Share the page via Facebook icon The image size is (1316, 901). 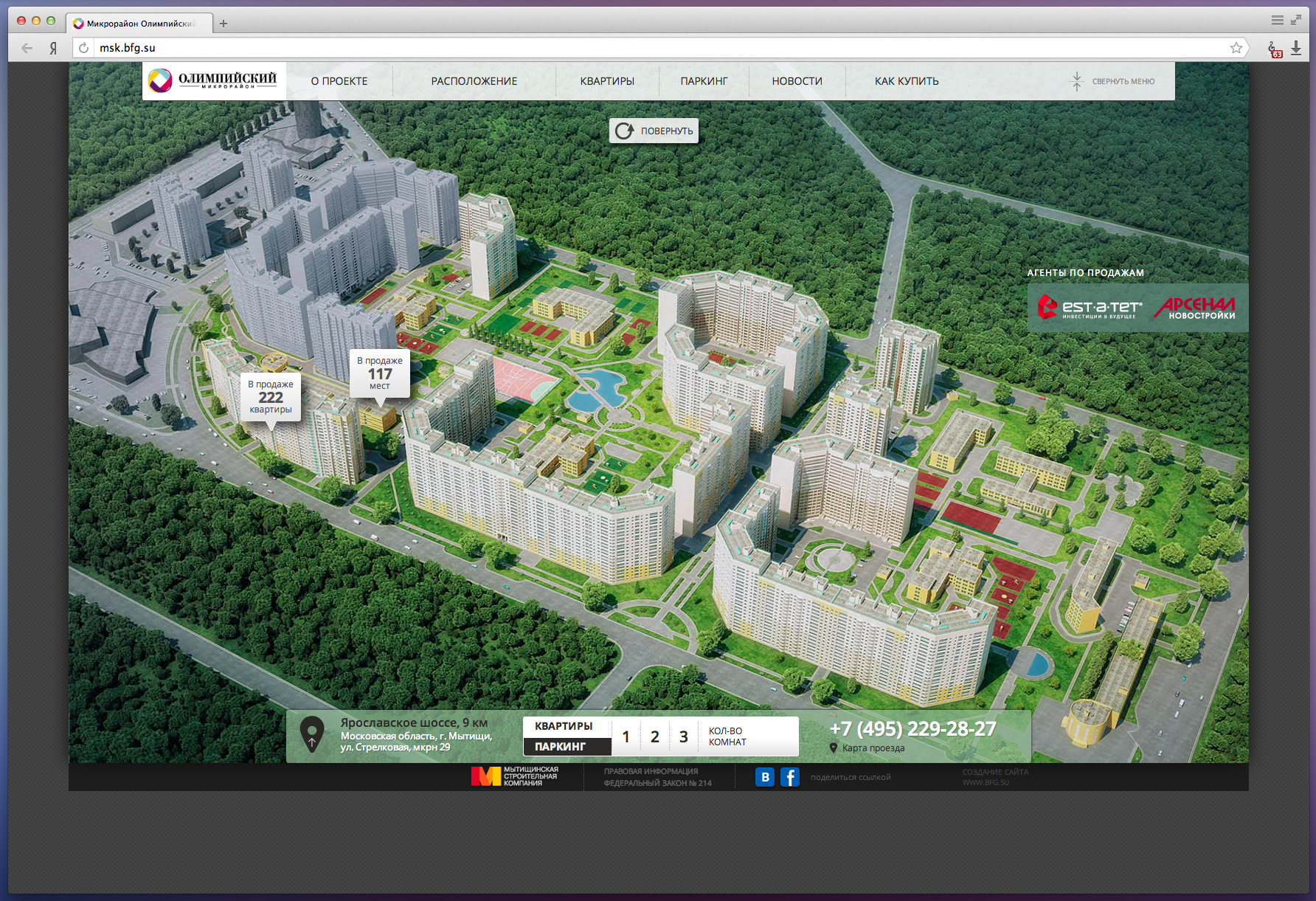click(789, 777)
